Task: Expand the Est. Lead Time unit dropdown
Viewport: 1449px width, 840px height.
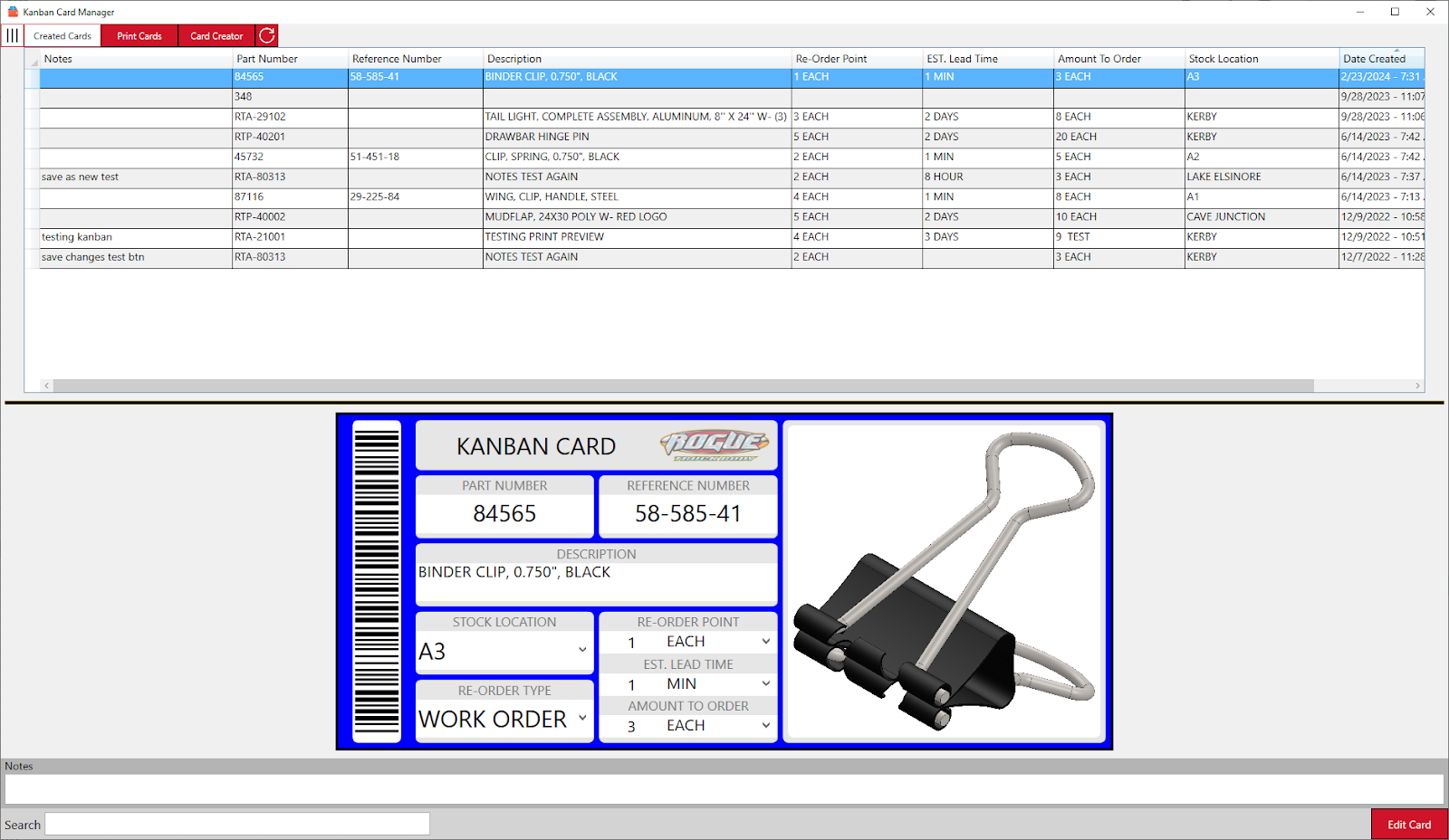Action: (765, 684)
